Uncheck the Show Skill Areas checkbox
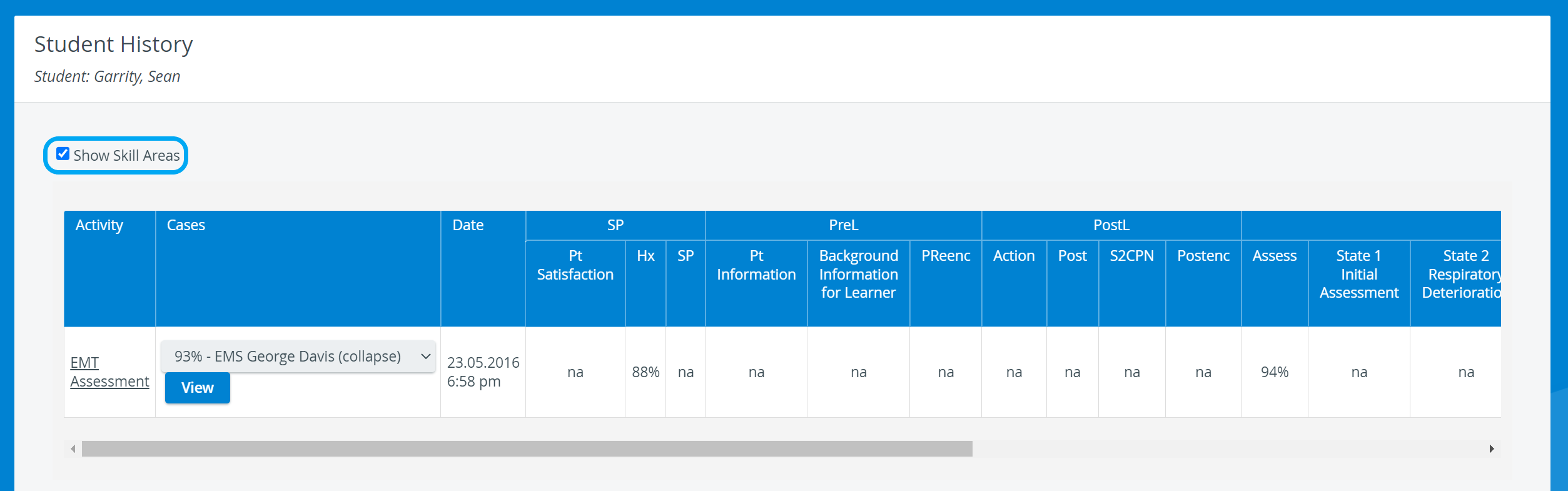This screenshot has width=1568, height=491. point(63,154)
